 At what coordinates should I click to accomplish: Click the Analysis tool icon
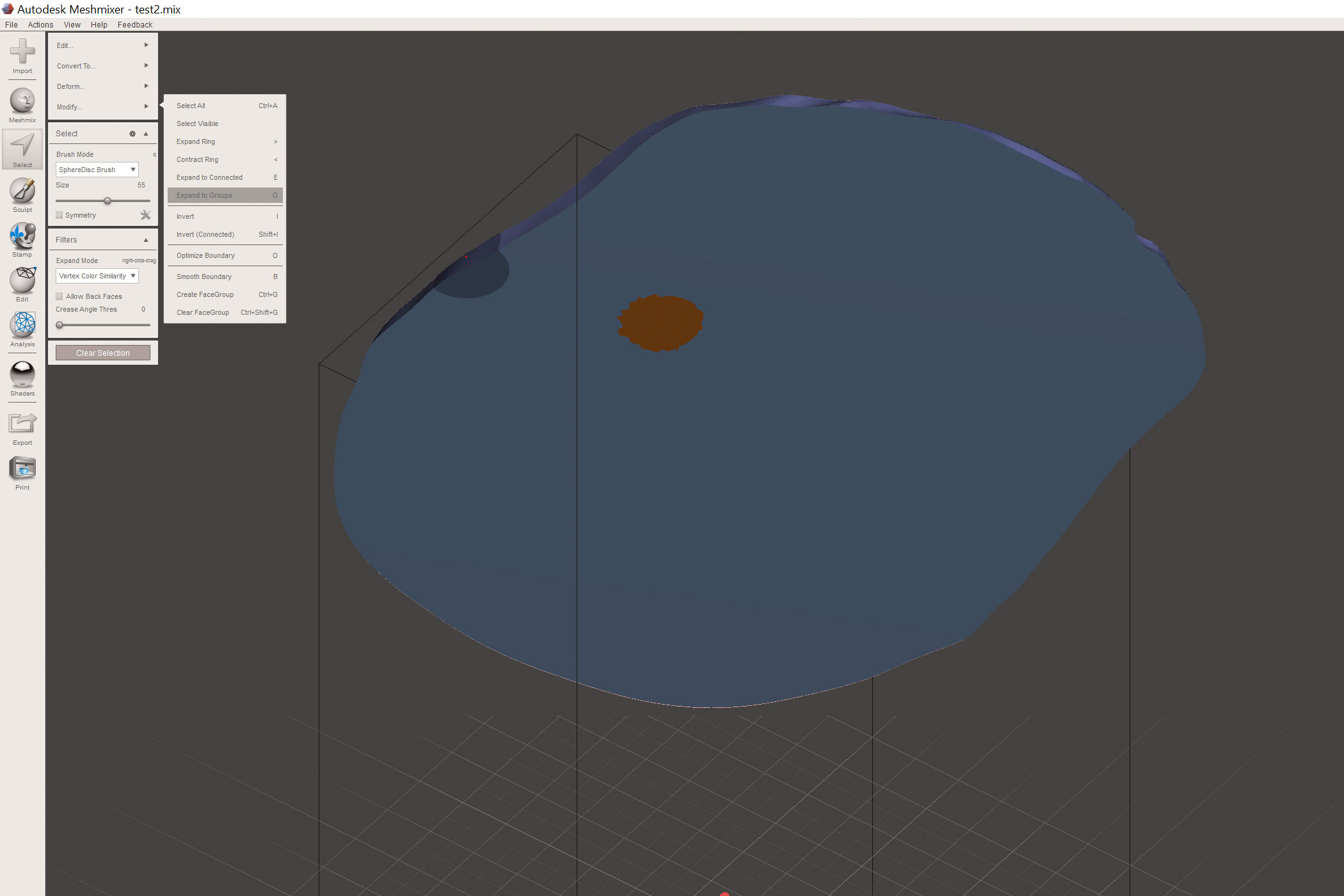[x=22, y=326]
